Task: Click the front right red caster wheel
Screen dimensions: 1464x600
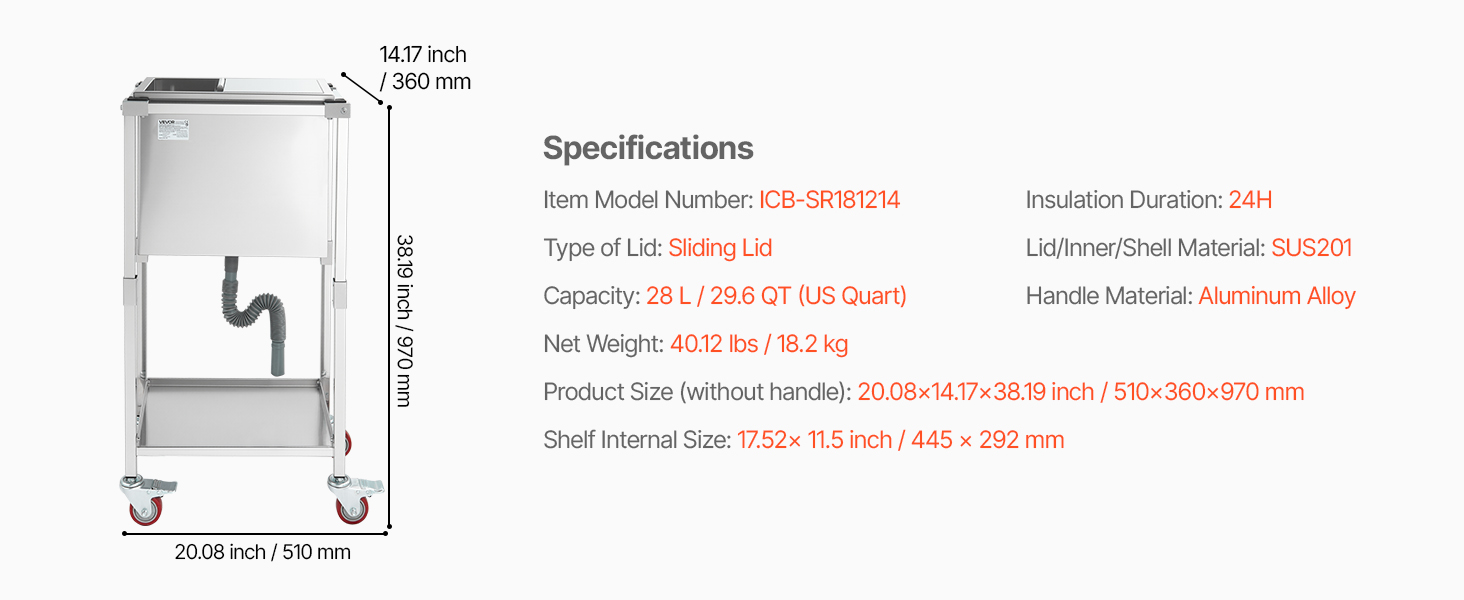Action: click(x=351, y=510)
